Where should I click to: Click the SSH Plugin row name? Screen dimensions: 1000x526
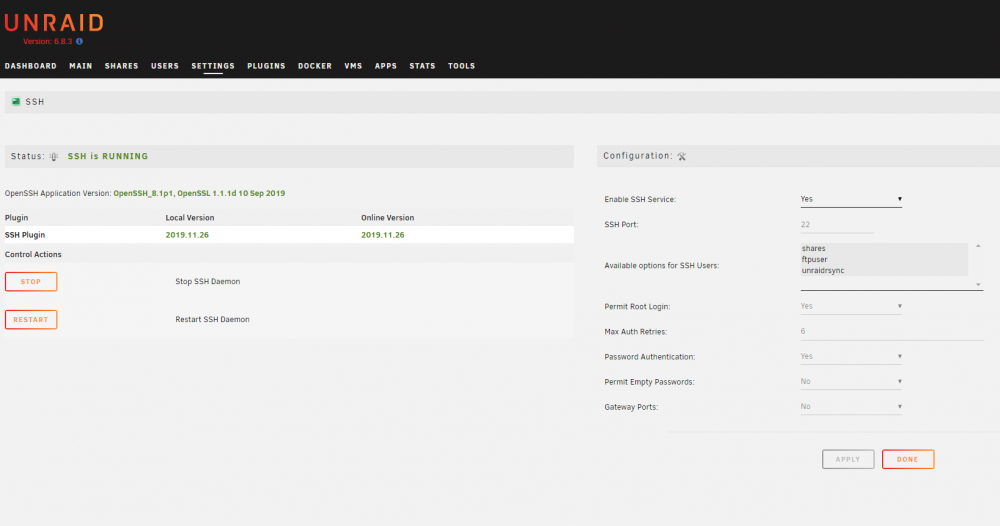click(25, 235)
